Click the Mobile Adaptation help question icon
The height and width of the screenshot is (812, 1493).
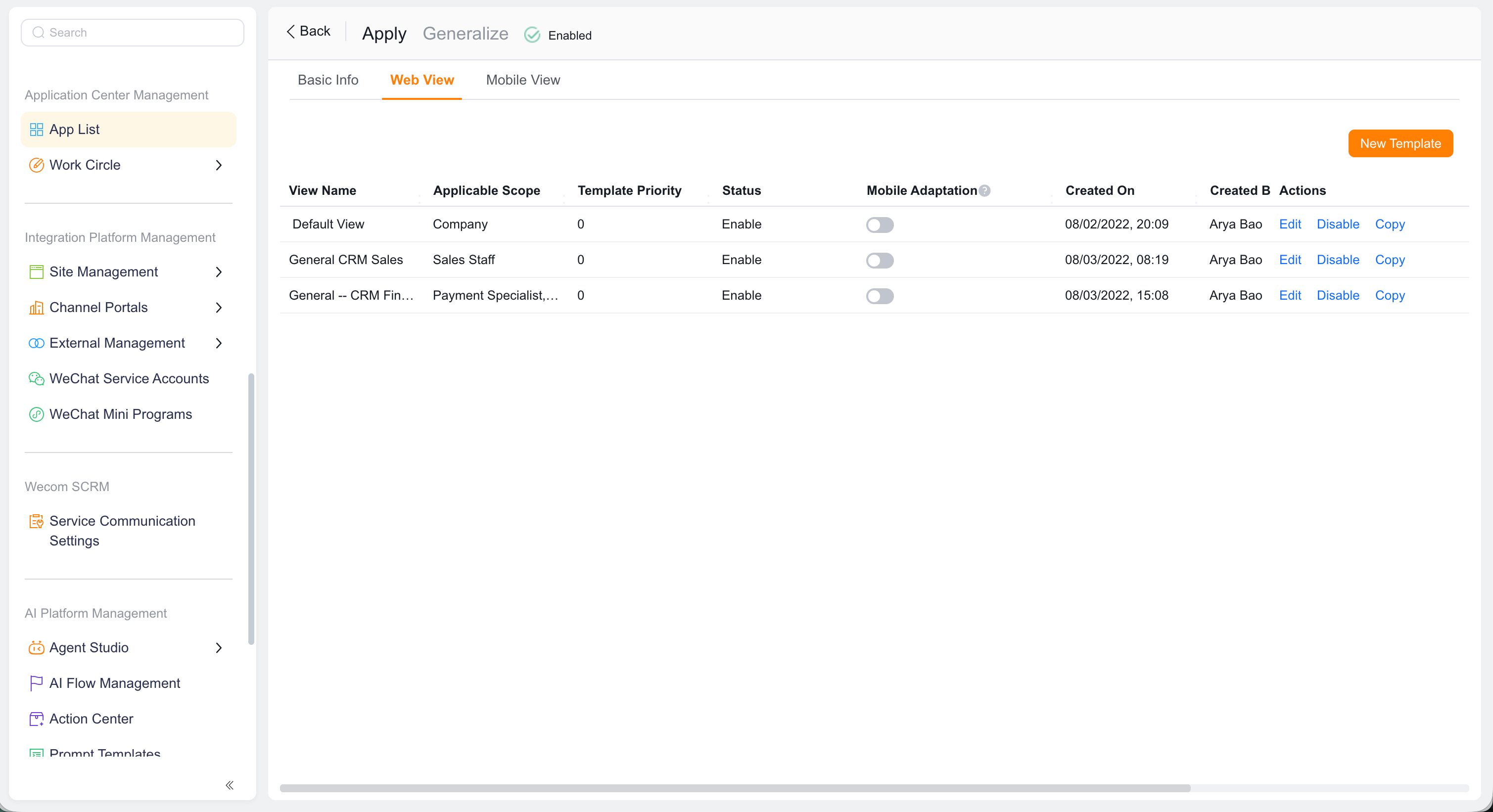point(985,190)
